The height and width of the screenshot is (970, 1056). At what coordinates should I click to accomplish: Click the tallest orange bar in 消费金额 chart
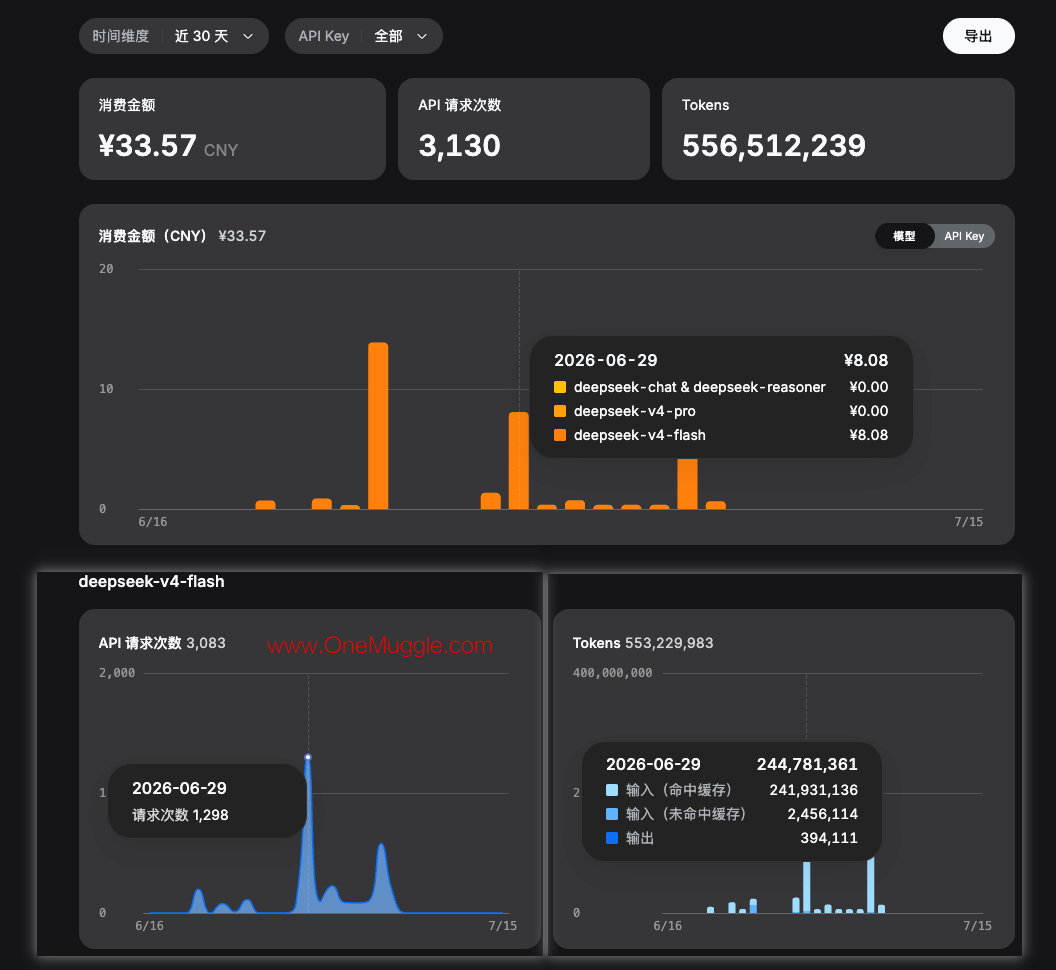point(378,426)
